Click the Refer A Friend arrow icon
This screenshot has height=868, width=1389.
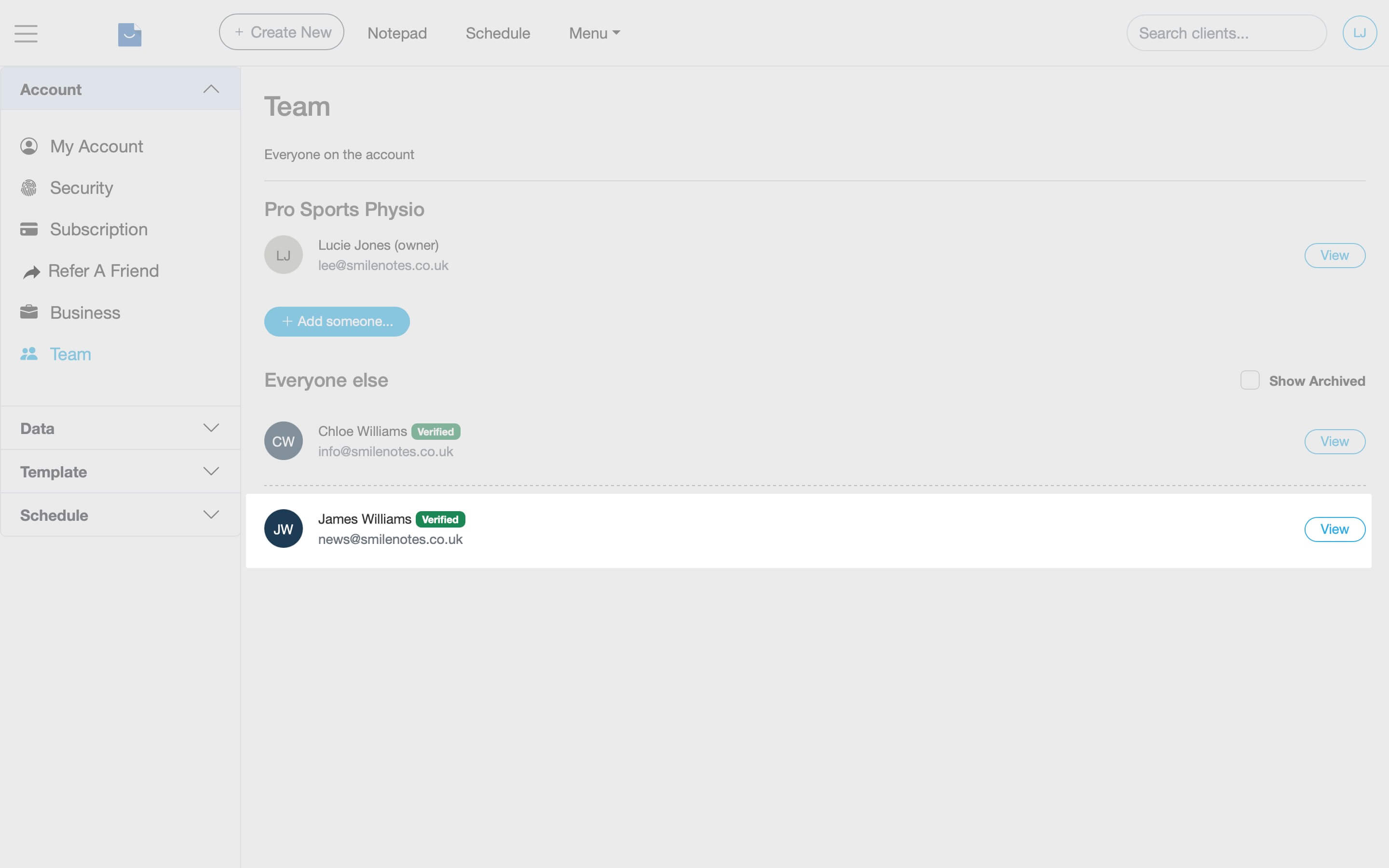(x=29, y=271)
